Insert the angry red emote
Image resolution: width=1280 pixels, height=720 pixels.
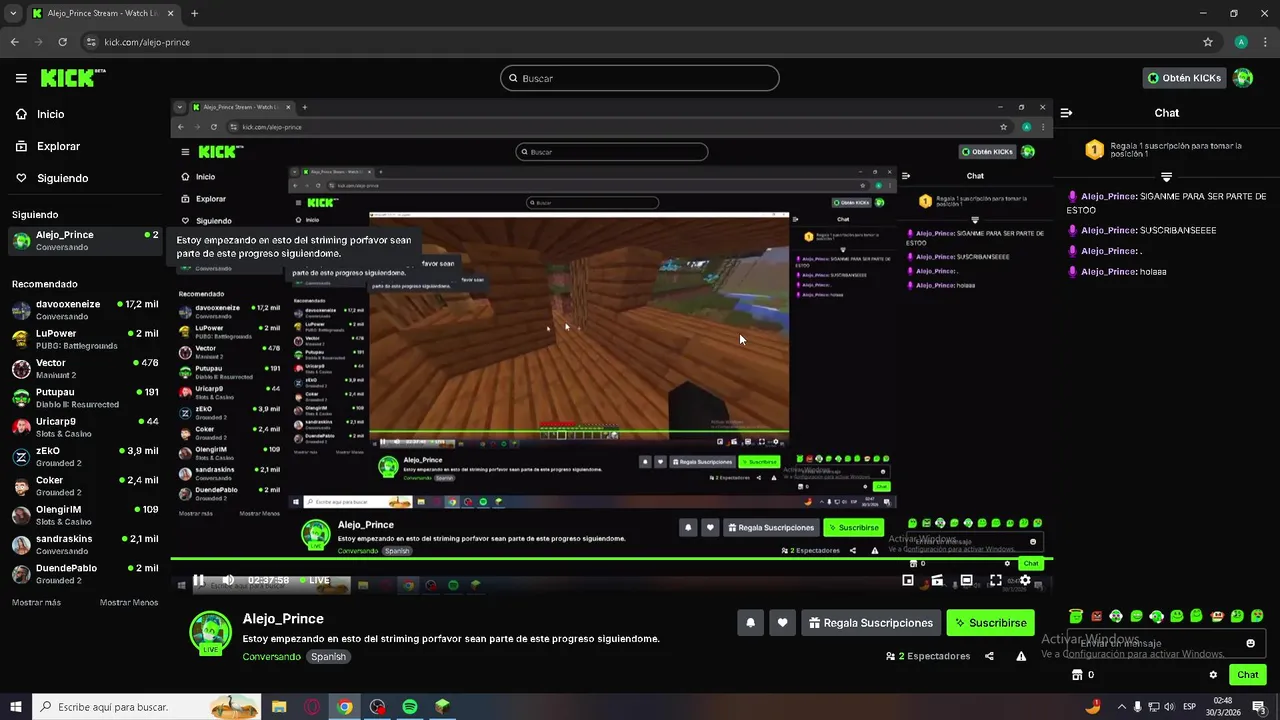pyautogui.click(x=1096, y=616)
